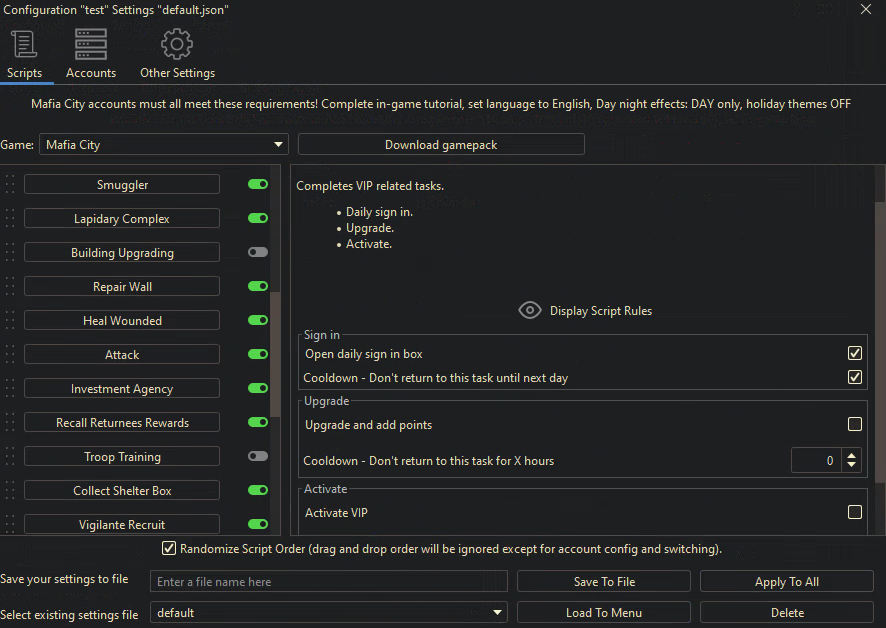This screenshot has height=628, width=886.
Task: Open Other Settings gear icon
Action: (177, 45)
